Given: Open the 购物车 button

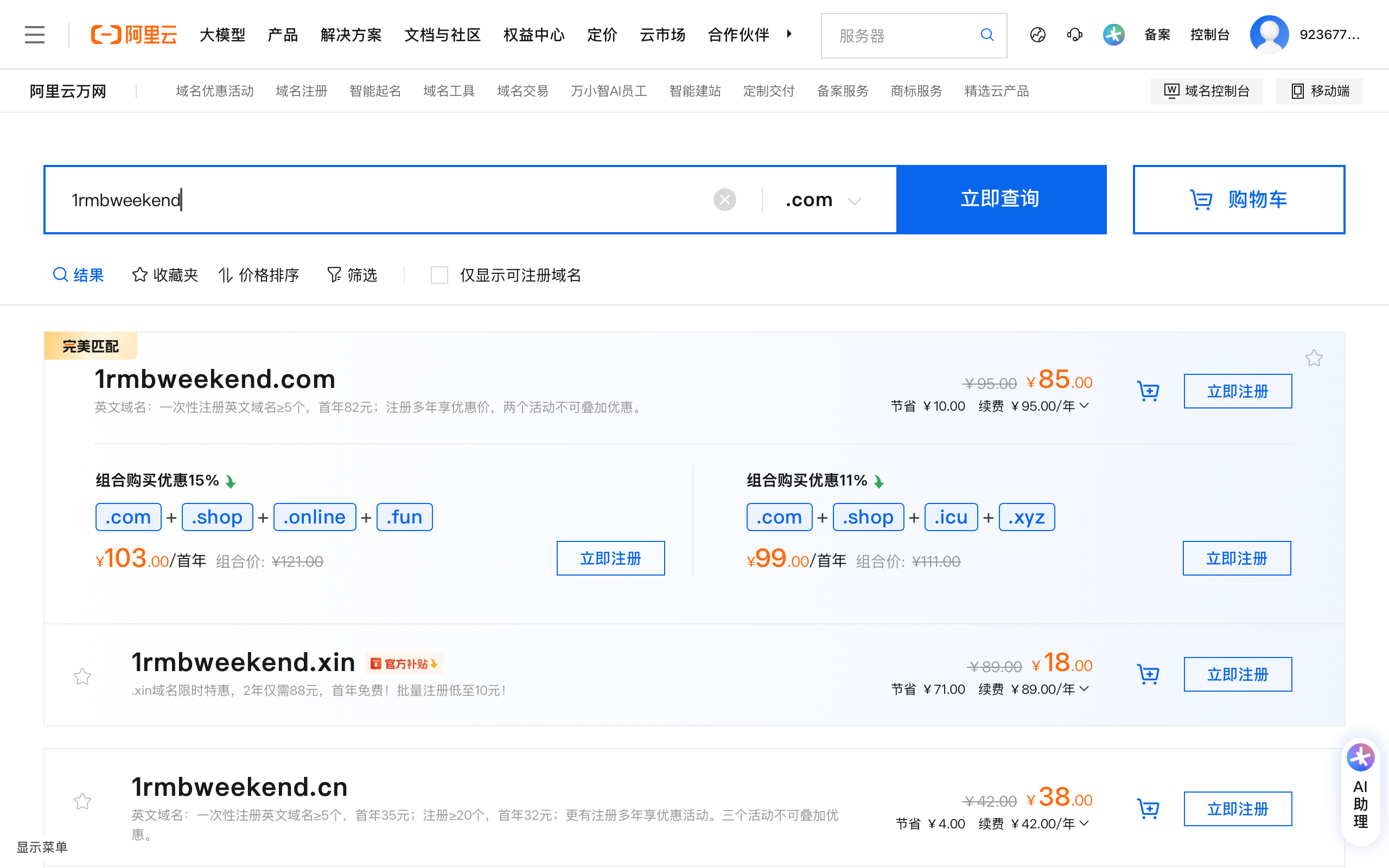Looking at the screenshot, I should pyautogui.click(x=1239, y=199).
